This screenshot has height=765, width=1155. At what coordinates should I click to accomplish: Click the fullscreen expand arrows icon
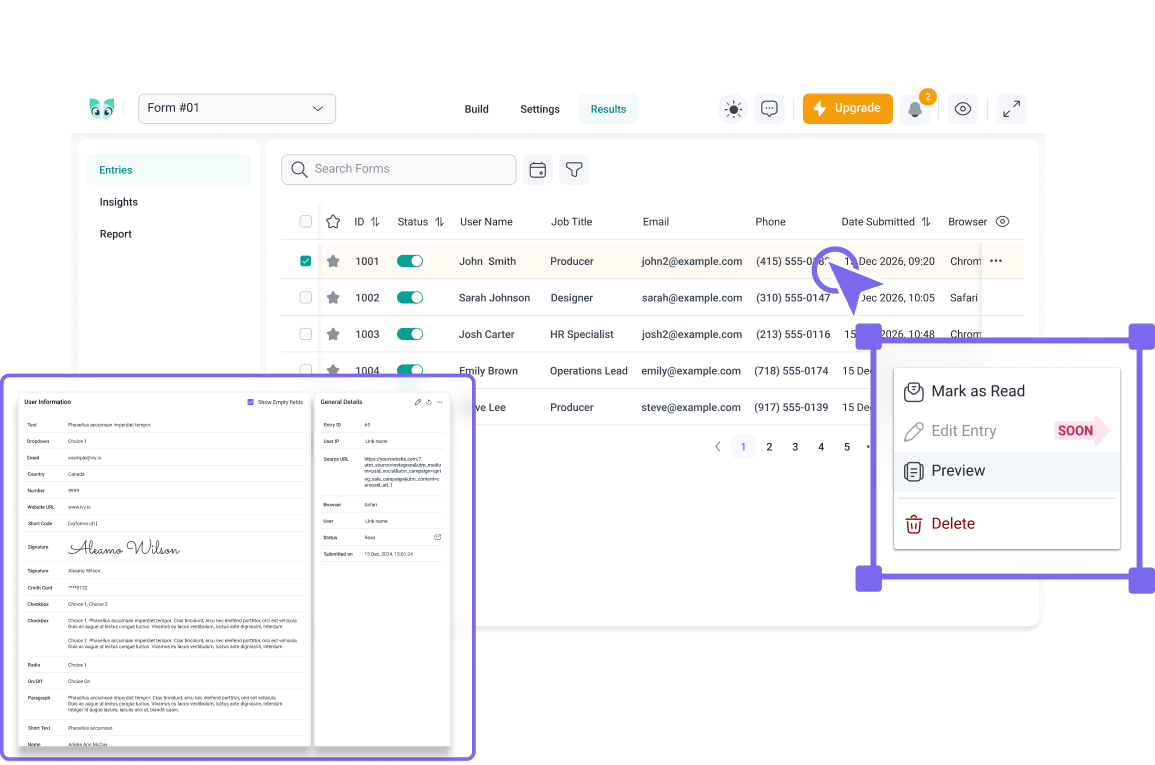(1011, 109)
